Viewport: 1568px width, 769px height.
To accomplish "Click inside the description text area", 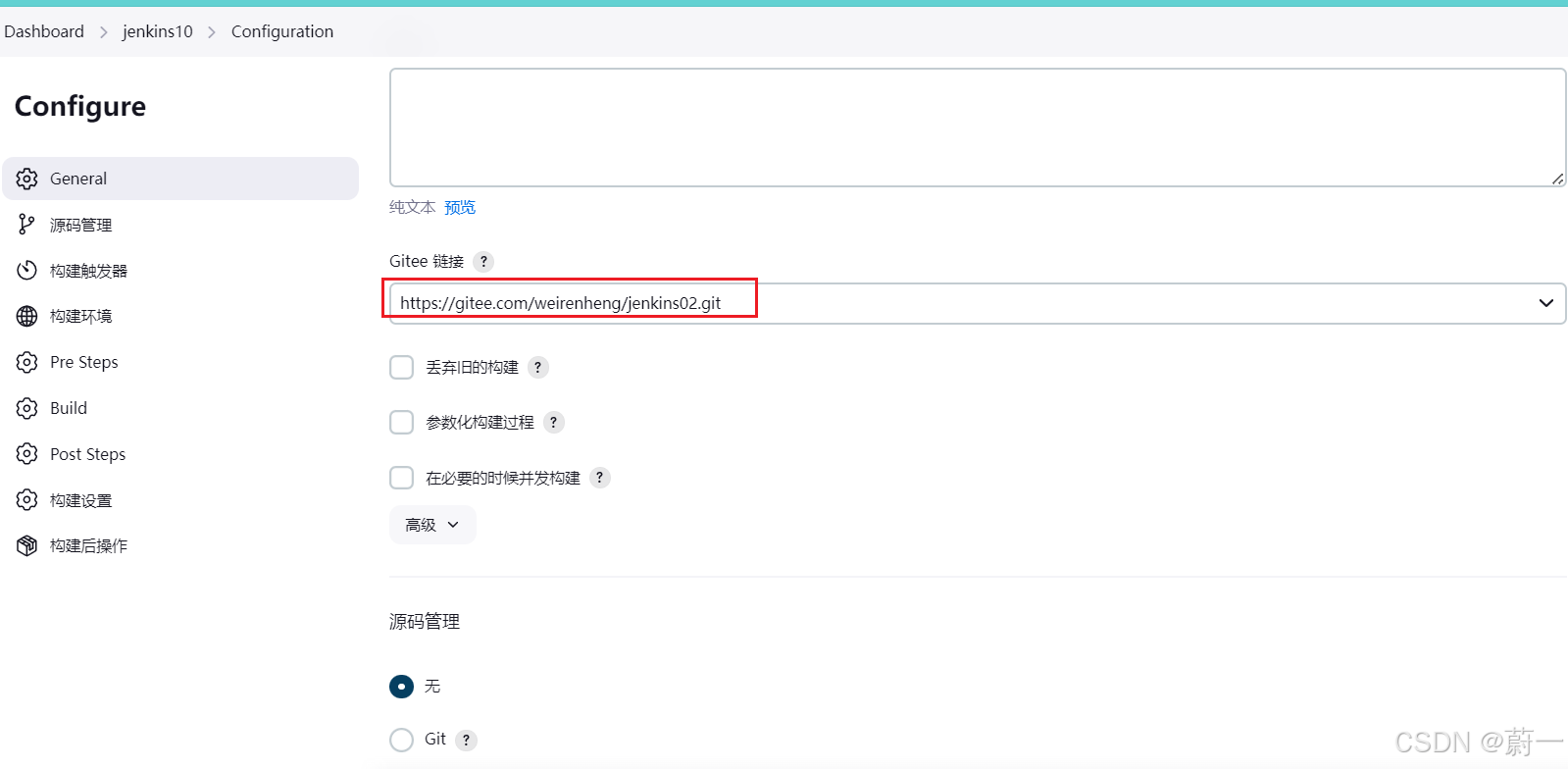I will coord(978,128).
